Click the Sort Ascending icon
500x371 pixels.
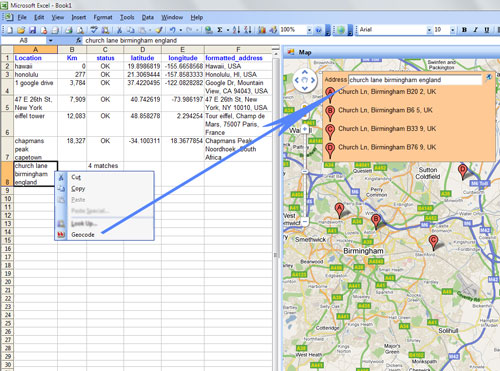click(x=236, y=30)
